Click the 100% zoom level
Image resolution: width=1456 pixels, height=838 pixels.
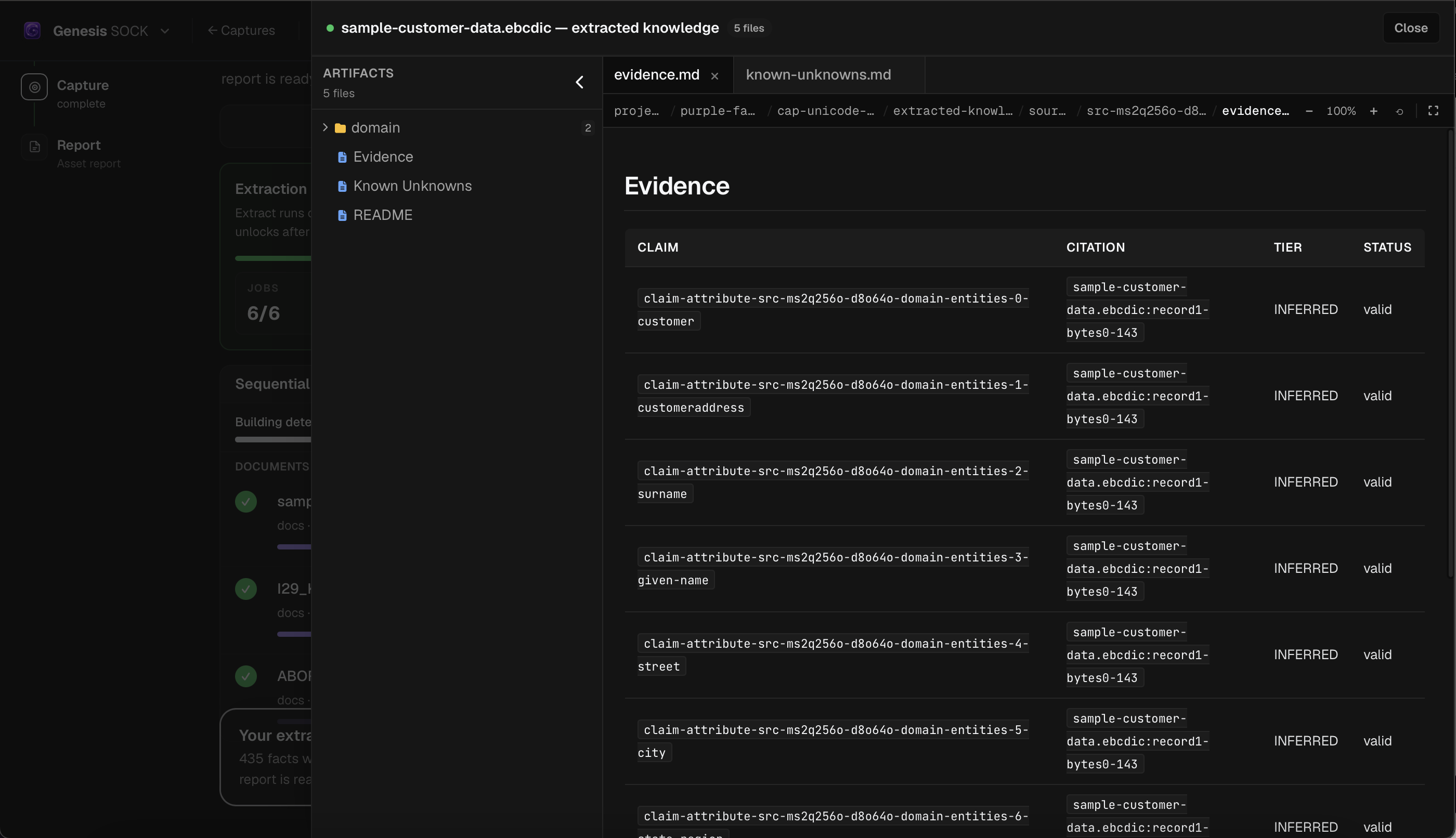coord(1341,111)
